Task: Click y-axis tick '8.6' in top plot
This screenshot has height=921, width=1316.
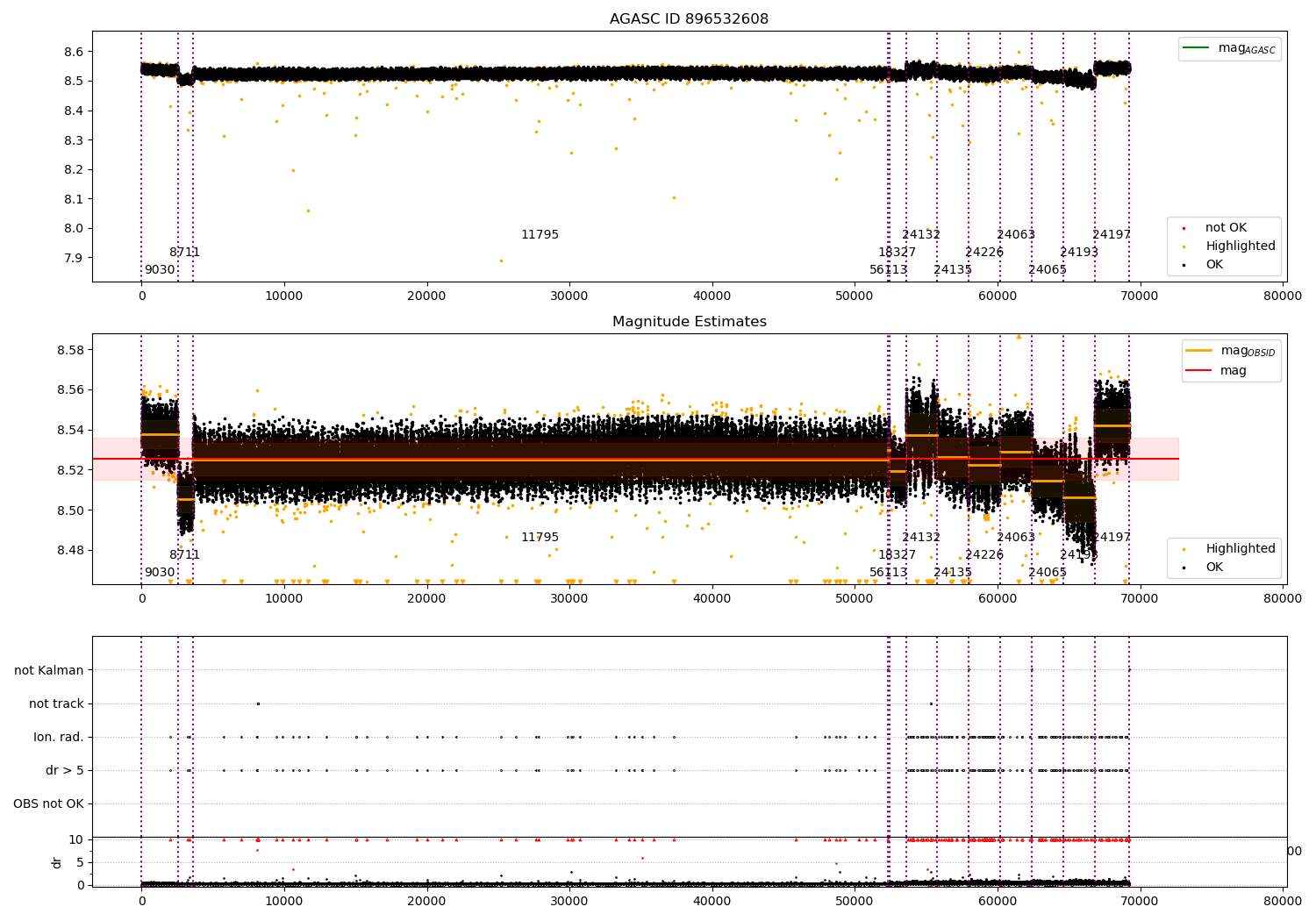Action: coord(74,52)
